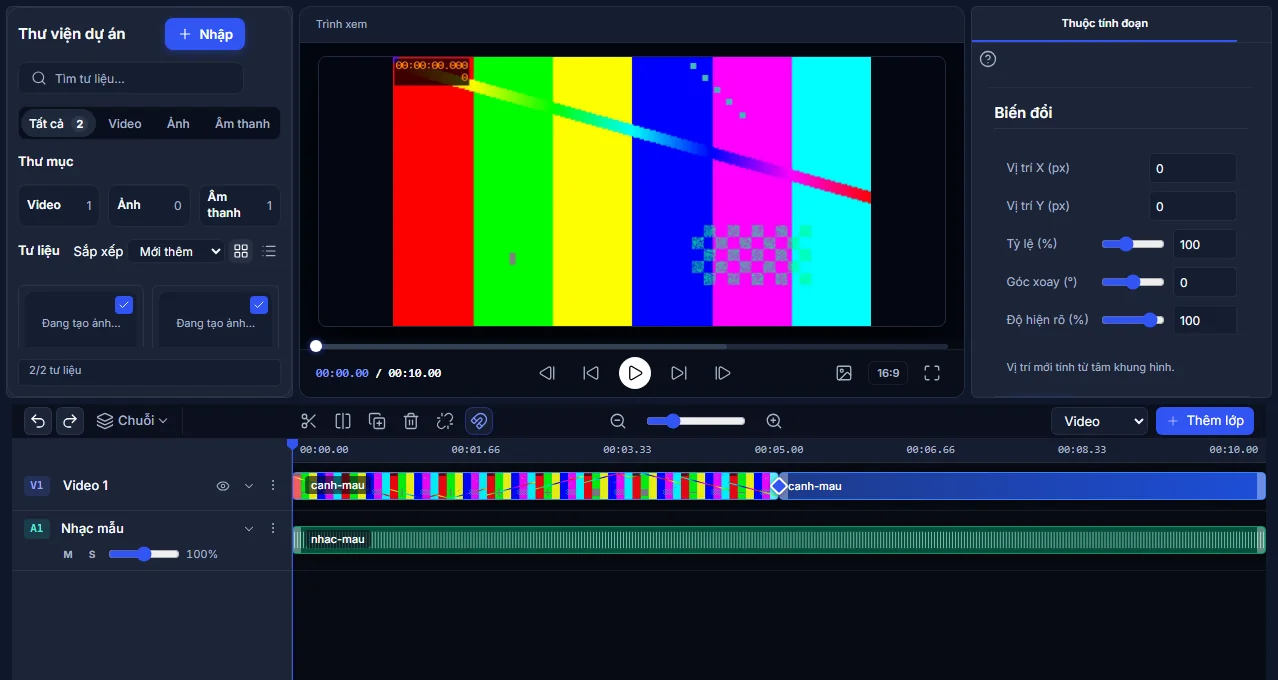Toggle Video 1 track visibility eye

coord(223,486)
